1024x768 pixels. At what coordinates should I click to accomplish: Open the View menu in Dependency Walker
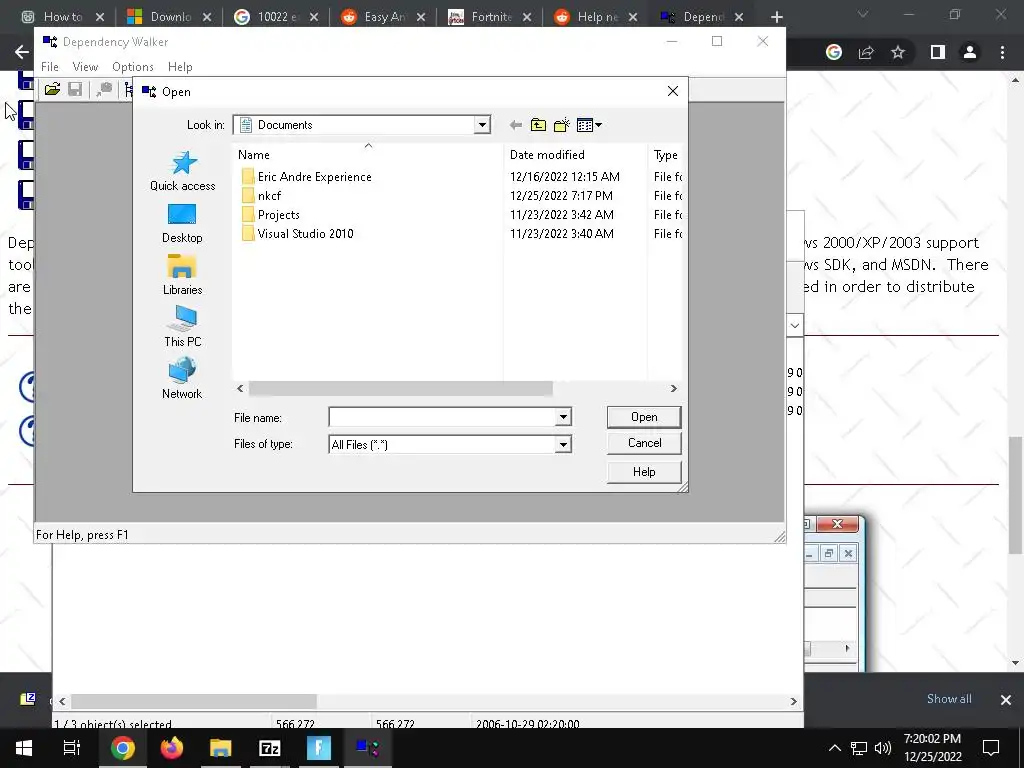tap(85, 67)
